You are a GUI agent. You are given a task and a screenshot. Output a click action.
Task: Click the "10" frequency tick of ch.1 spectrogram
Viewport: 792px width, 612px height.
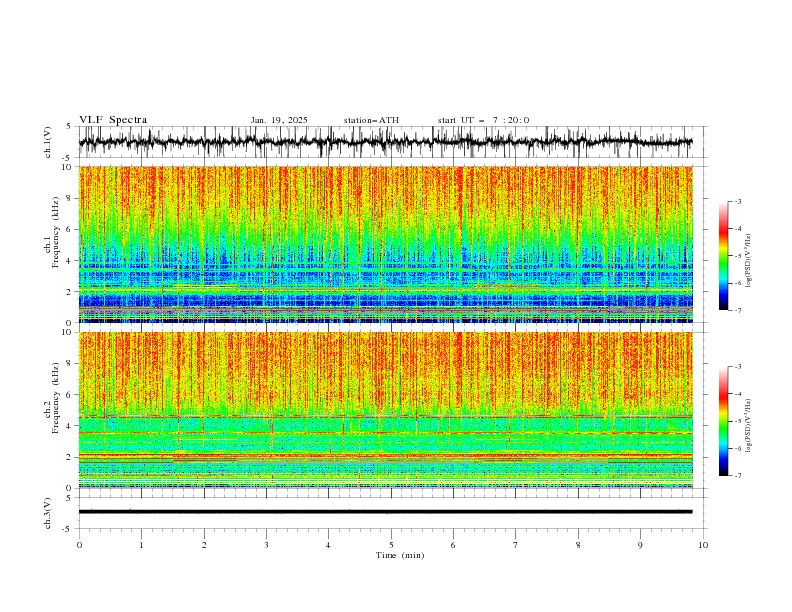[69, 167]
